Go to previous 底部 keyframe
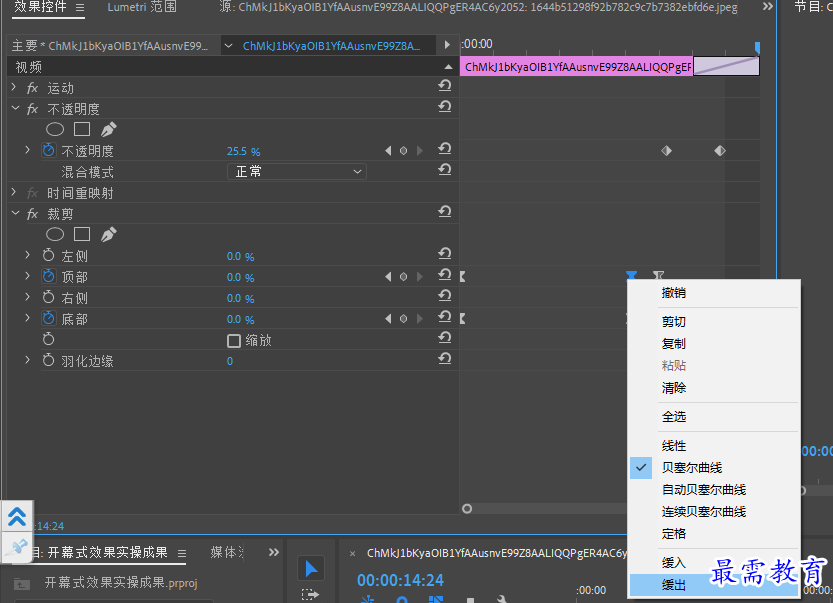The width and height of the screenshot is (833, 603). (x=388, y=319)
